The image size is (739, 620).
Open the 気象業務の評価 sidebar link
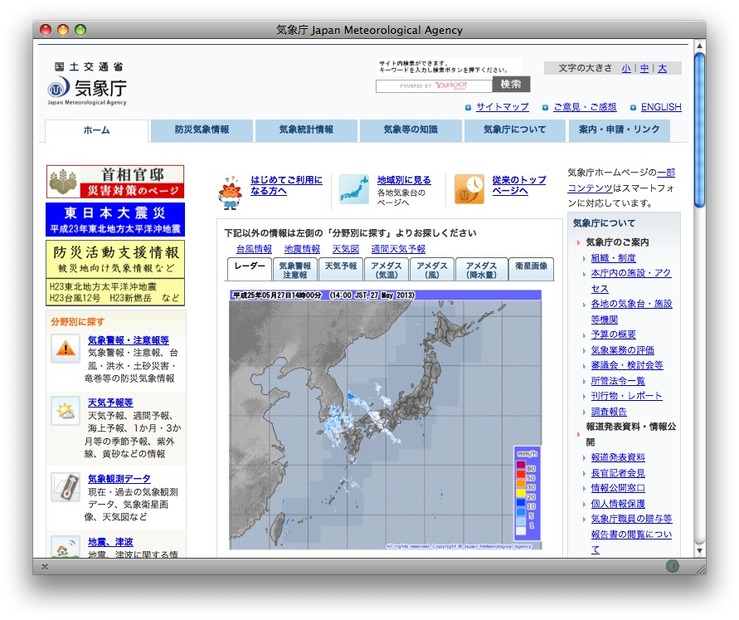pos(623,350)
